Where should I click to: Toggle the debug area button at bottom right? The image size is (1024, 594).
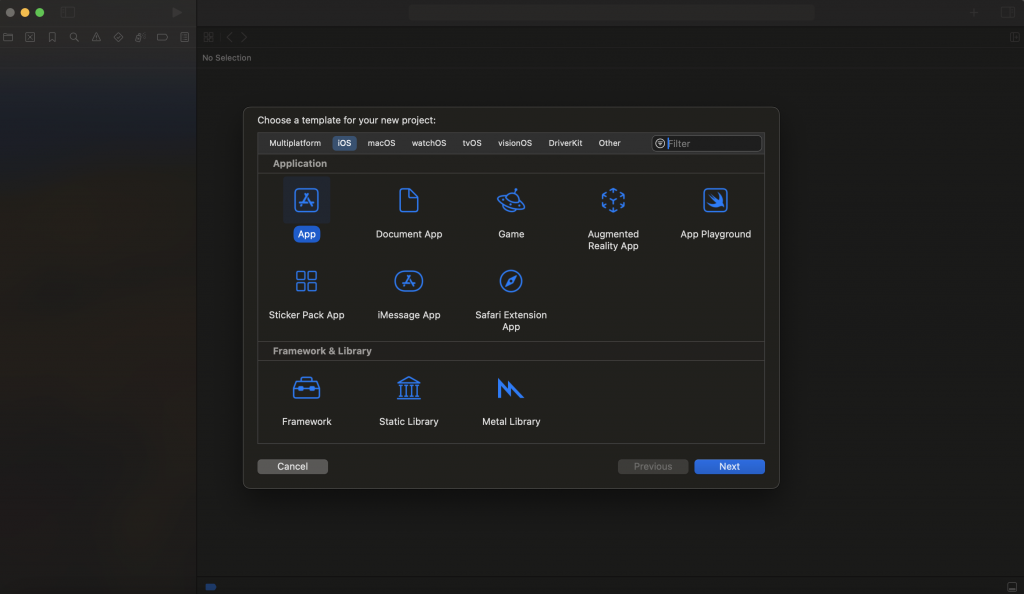(1012, 587)
